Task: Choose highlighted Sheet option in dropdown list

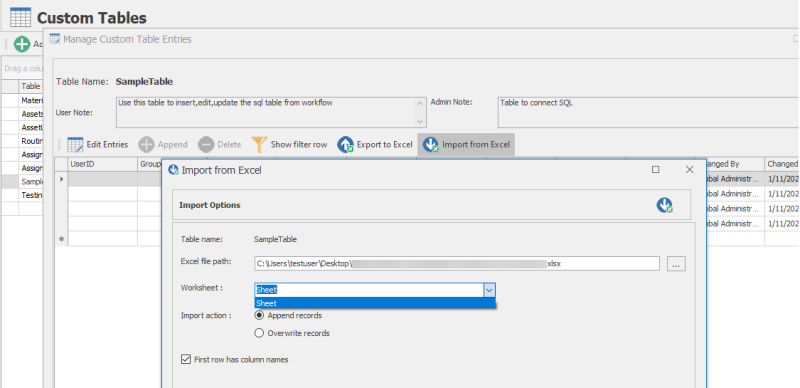Action: 375,303
